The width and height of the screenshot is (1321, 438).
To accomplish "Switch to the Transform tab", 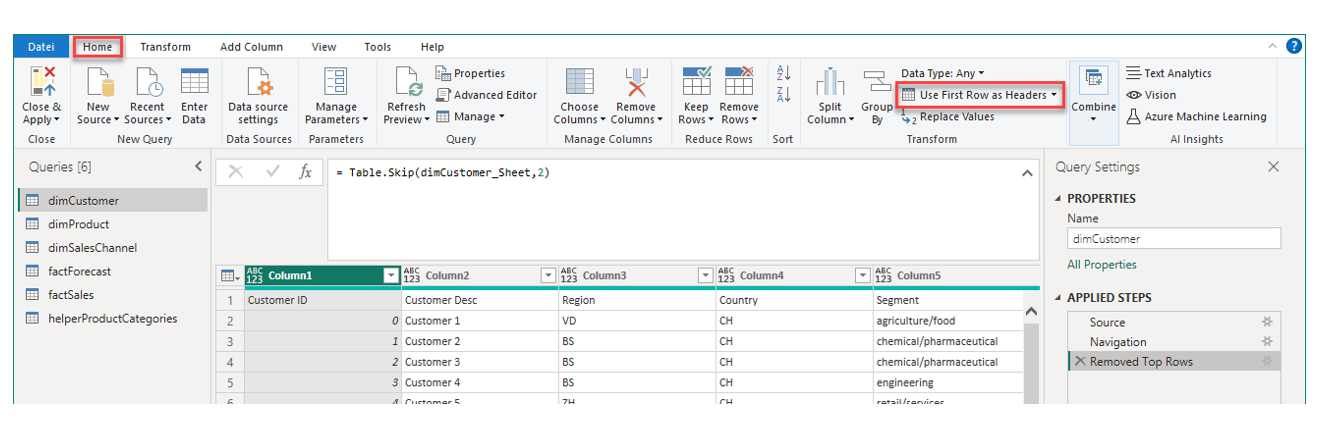I will [165, 47].
